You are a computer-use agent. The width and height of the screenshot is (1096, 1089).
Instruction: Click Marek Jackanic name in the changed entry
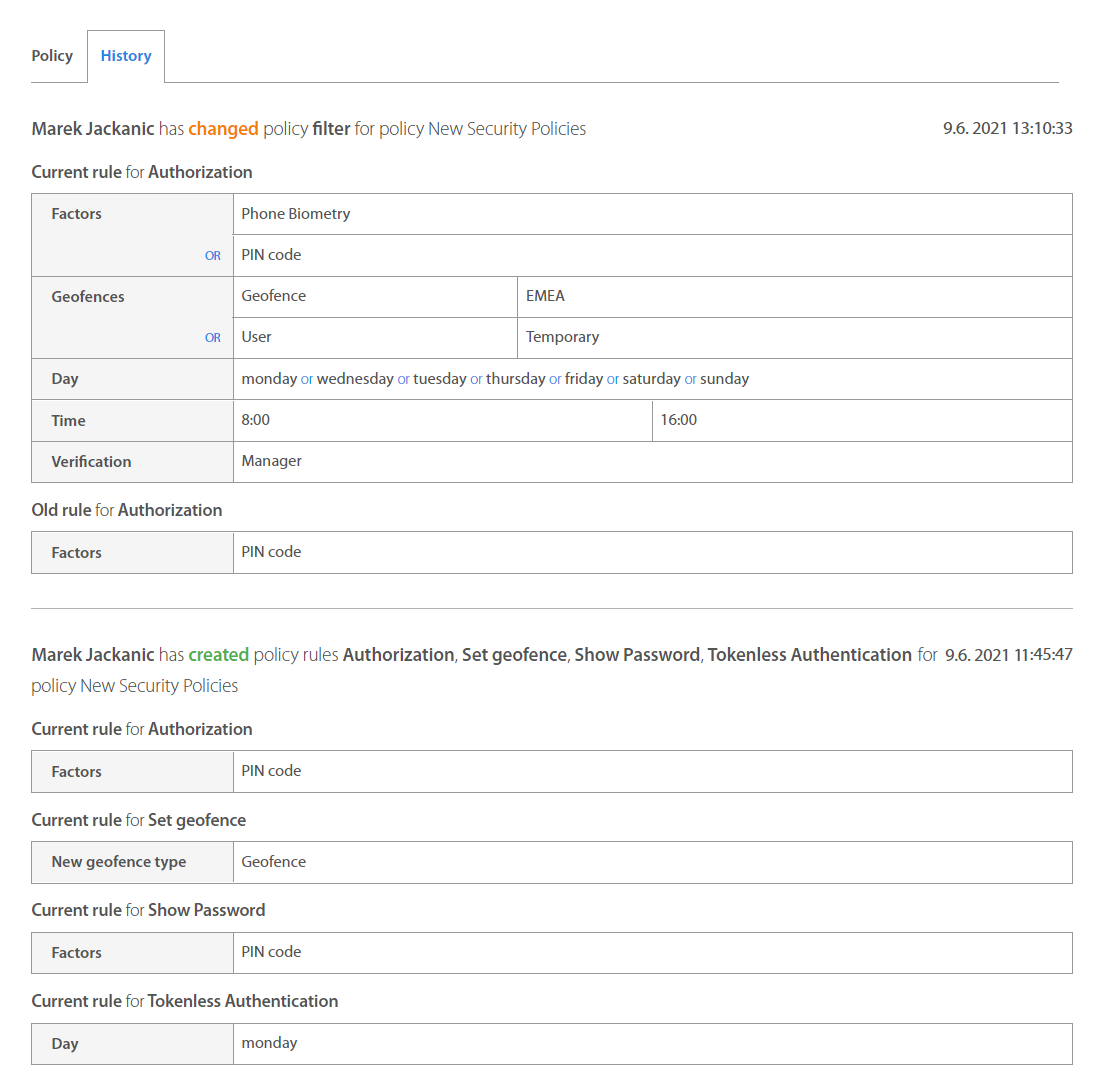tap(93, 129)
